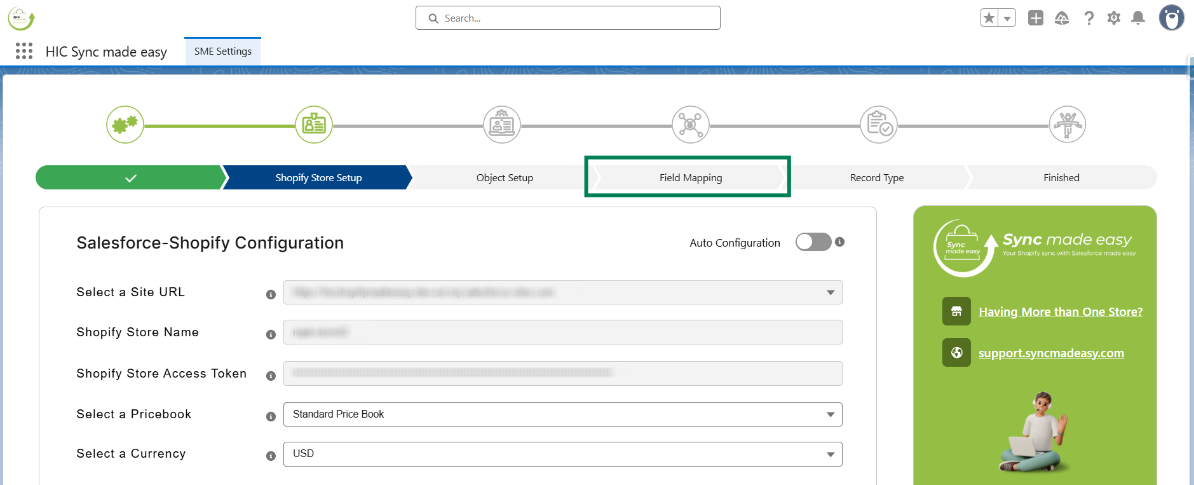Viewport: 1194px width, 485px height.
Task: Click the Shopify Store Access Token field
Action: coord(563,373)
